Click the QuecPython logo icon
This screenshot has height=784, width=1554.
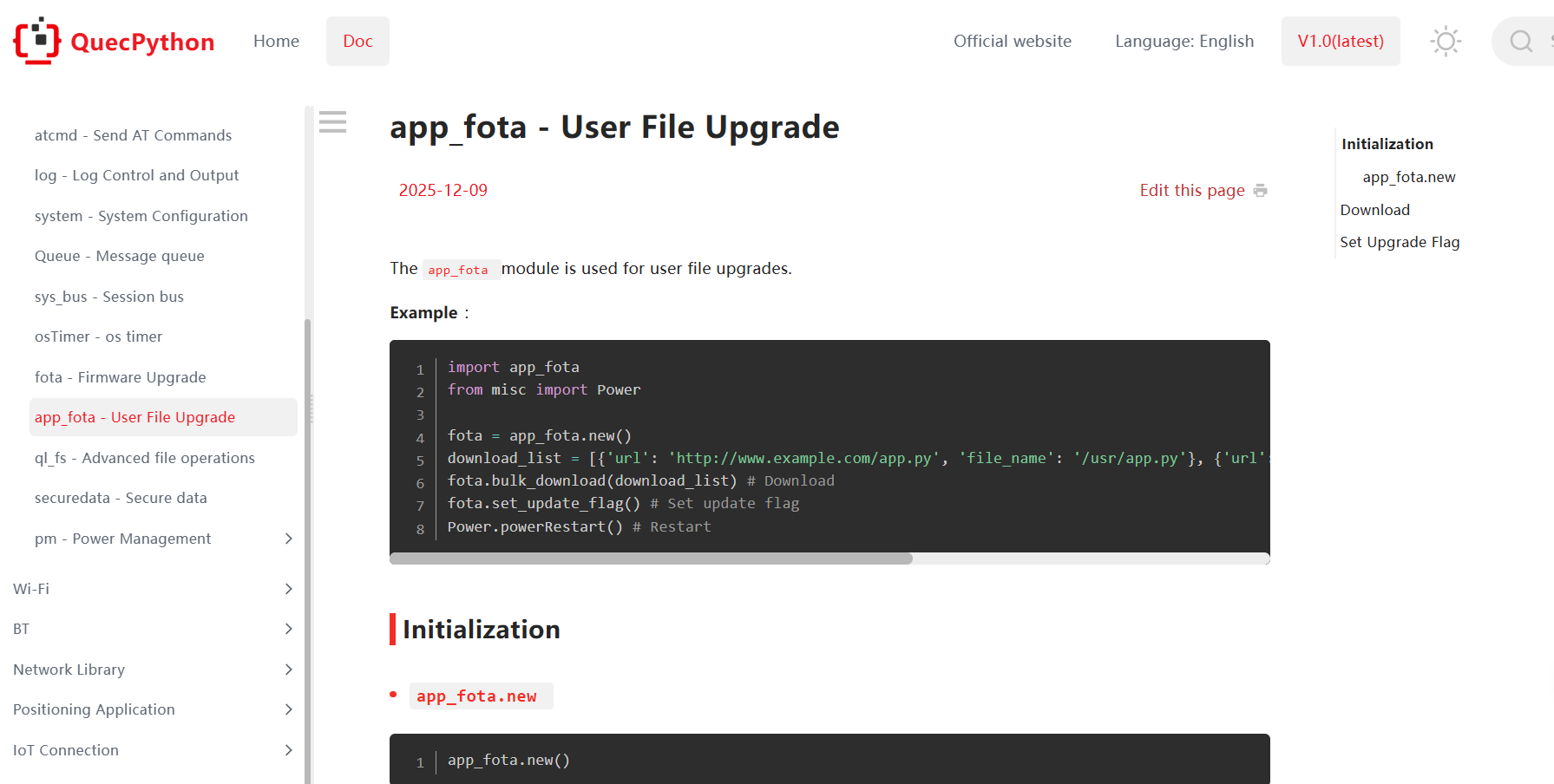point(36,41)
